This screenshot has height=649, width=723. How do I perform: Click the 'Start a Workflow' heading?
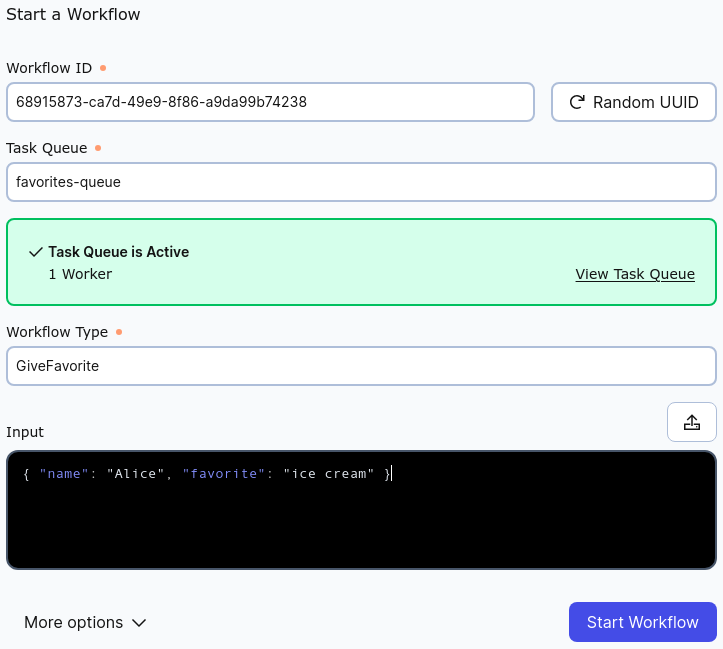pyautogui.click(x=73, y=14)
